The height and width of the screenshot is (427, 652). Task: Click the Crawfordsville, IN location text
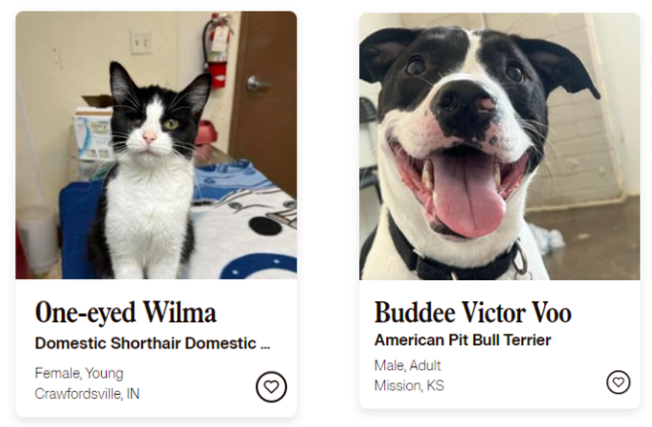(87, 393)
